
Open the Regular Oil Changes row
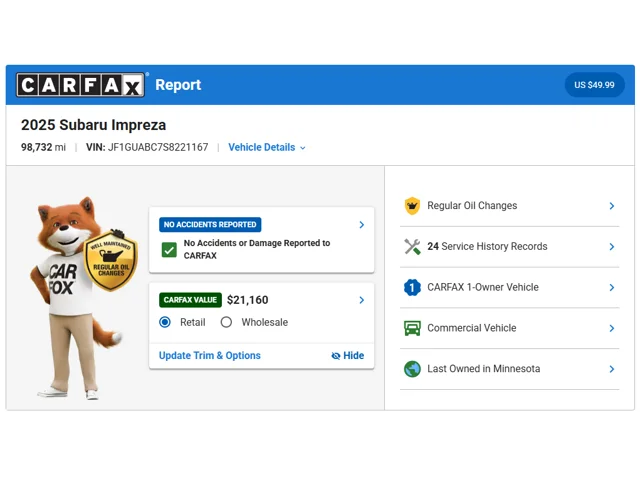click(x=509, y=206)
